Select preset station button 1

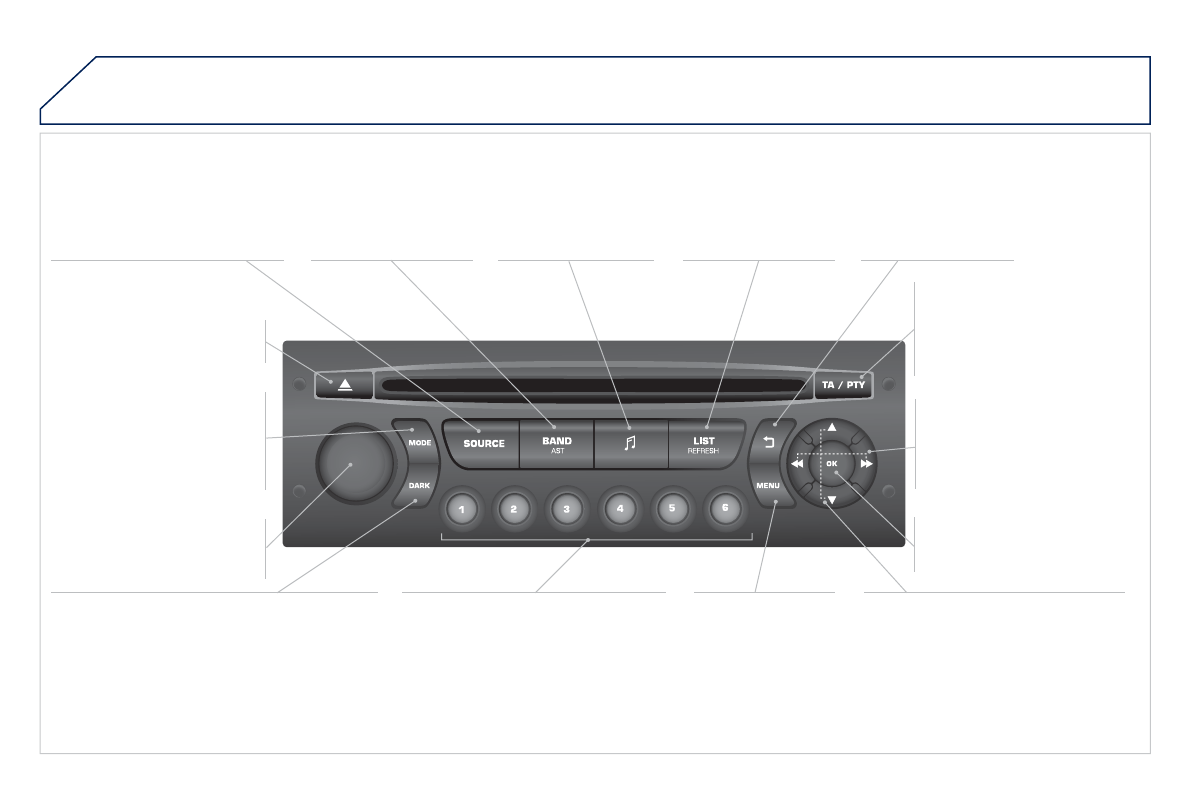click(461, 509)
